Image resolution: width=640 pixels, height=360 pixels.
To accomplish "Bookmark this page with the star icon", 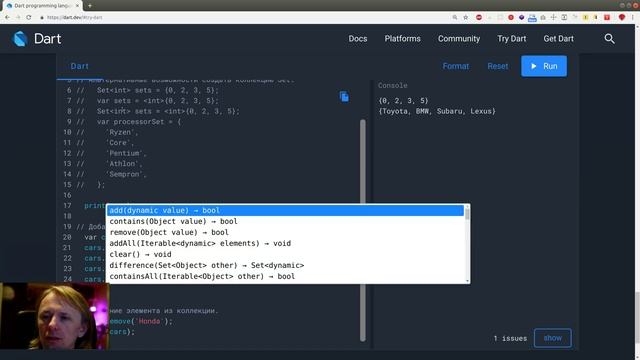I will point(466,18).
